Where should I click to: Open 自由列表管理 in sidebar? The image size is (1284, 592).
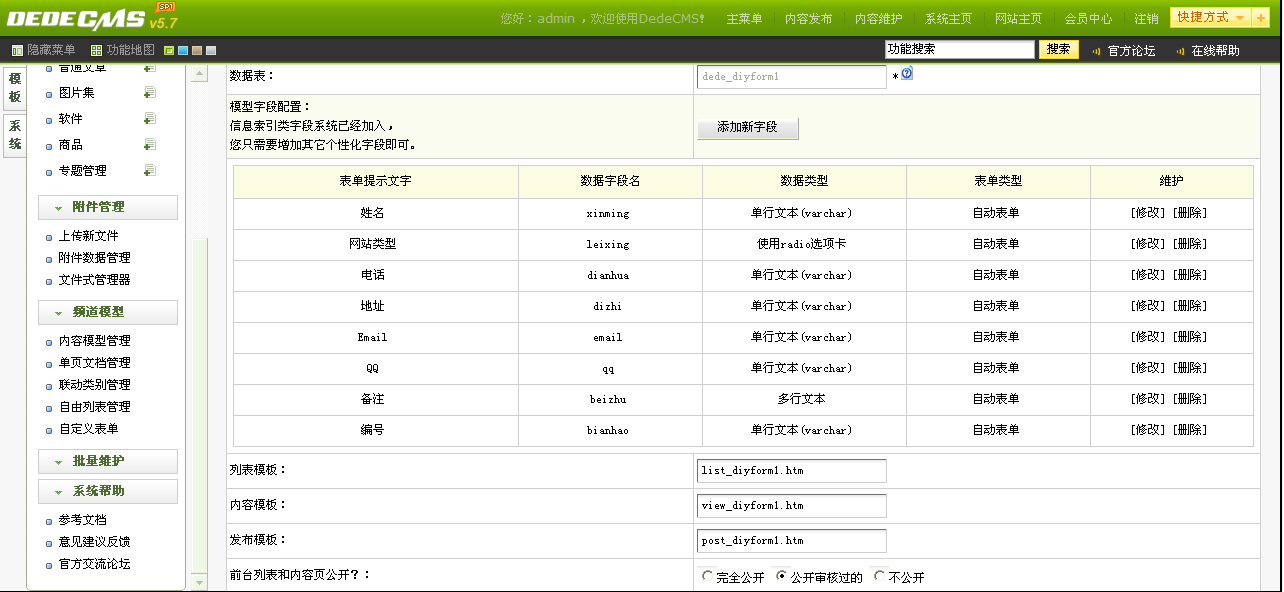click(x=95, y=407)
